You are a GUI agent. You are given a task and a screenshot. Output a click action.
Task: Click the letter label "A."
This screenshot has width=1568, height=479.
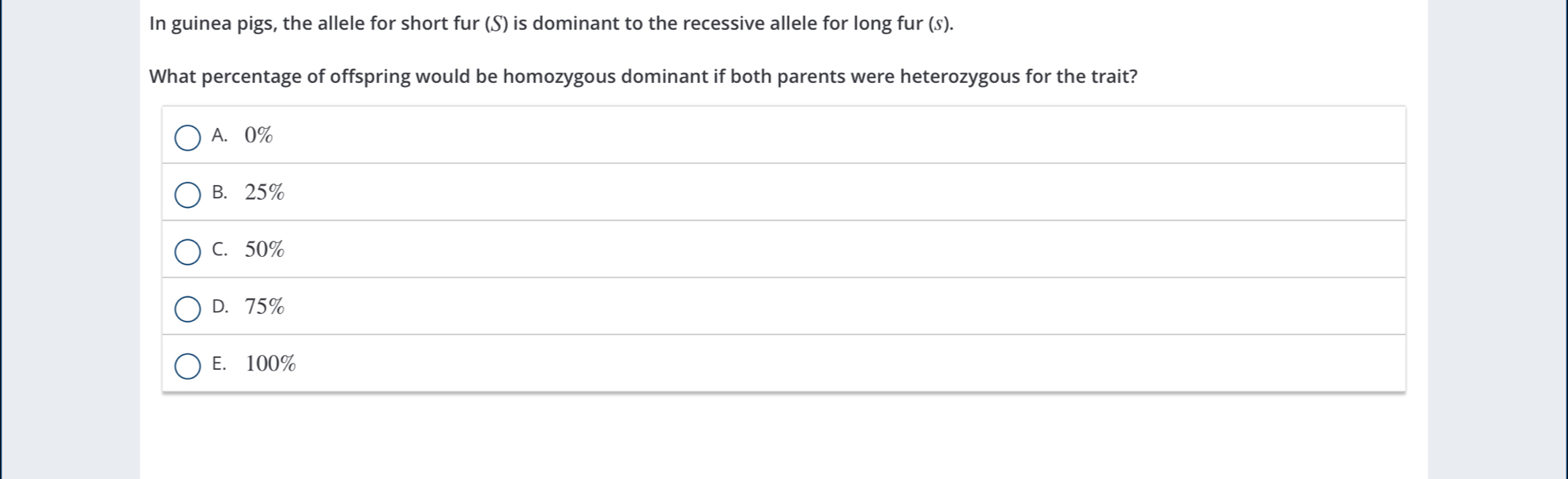(220, 136)
